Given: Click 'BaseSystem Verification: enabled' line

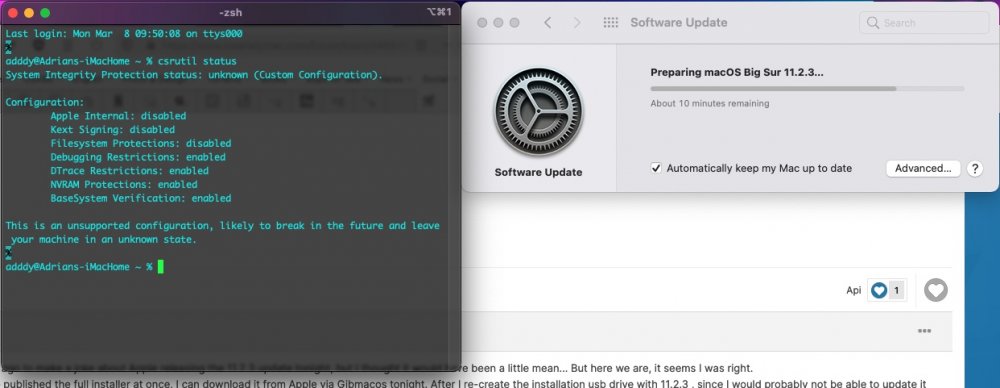Looking at the screenshot, I should point(141,198).
